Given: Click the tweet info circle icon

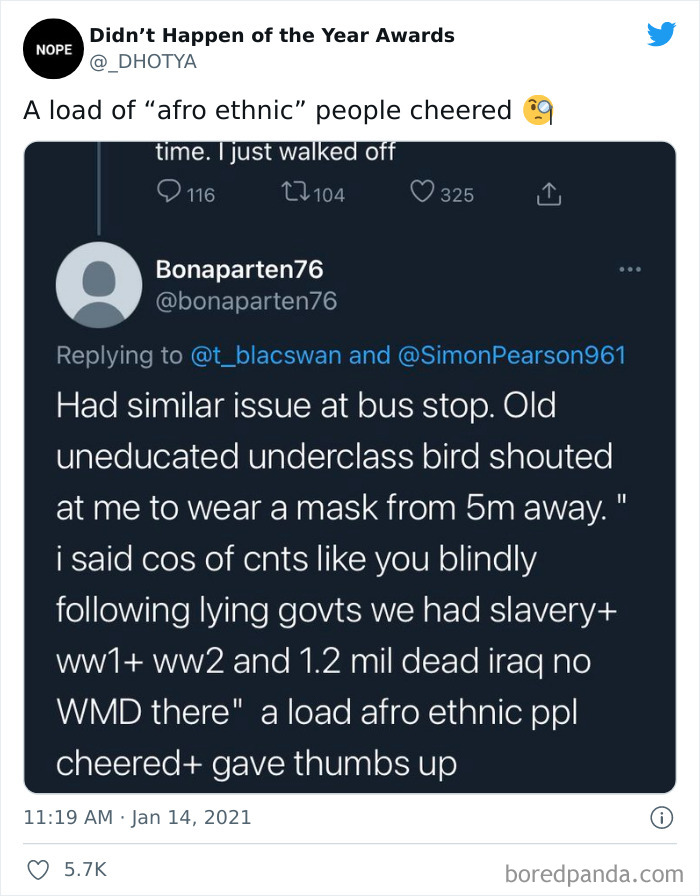Looking at the screenshot, I should tap(660, 818).
